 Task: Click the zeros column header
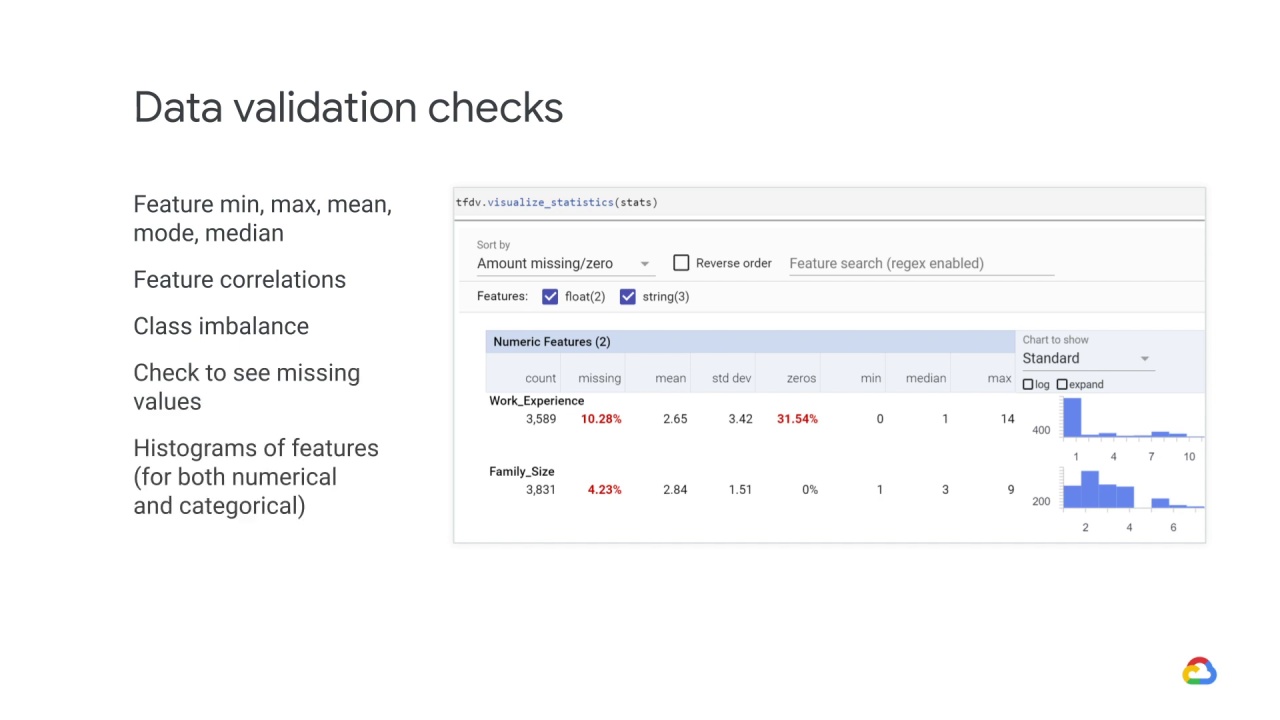(x=801, y=378)
